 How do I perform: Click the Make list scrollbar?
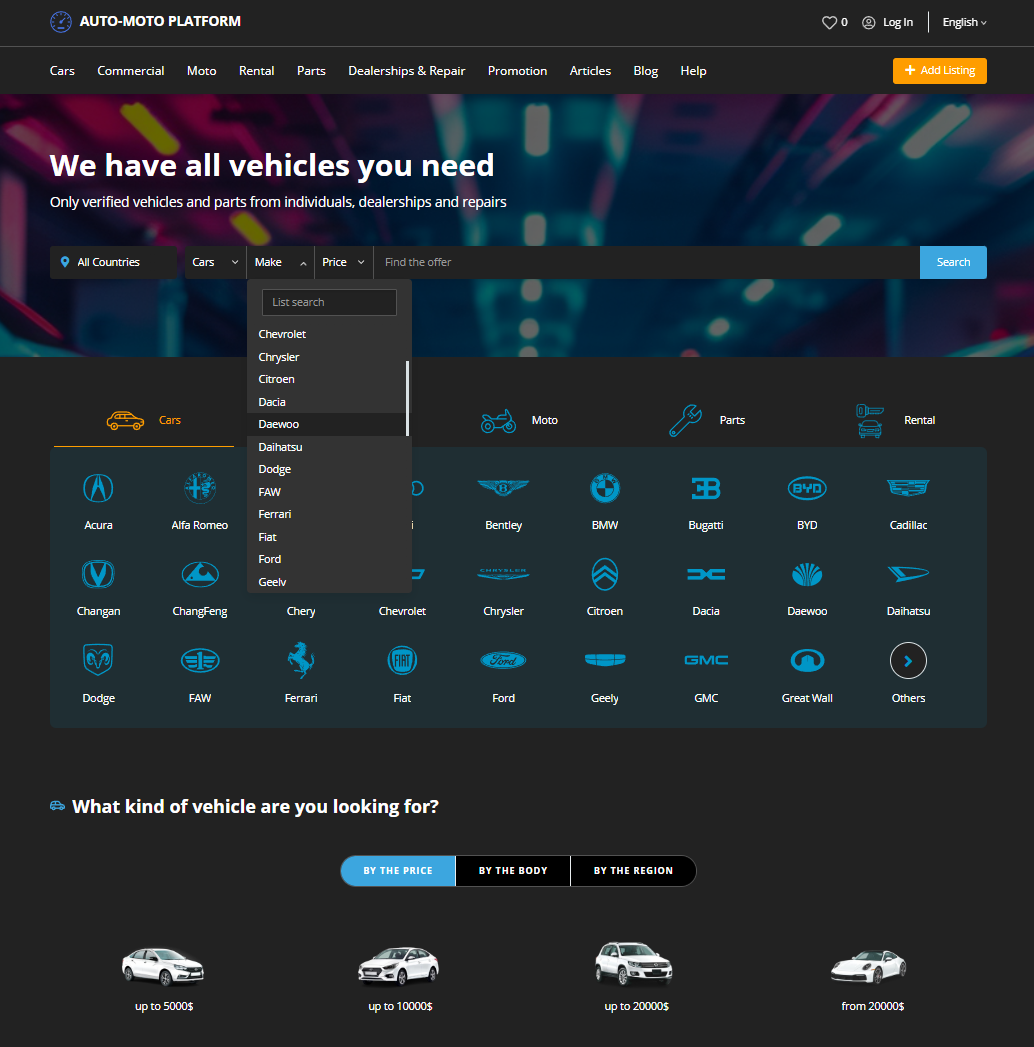coord(407,398)
